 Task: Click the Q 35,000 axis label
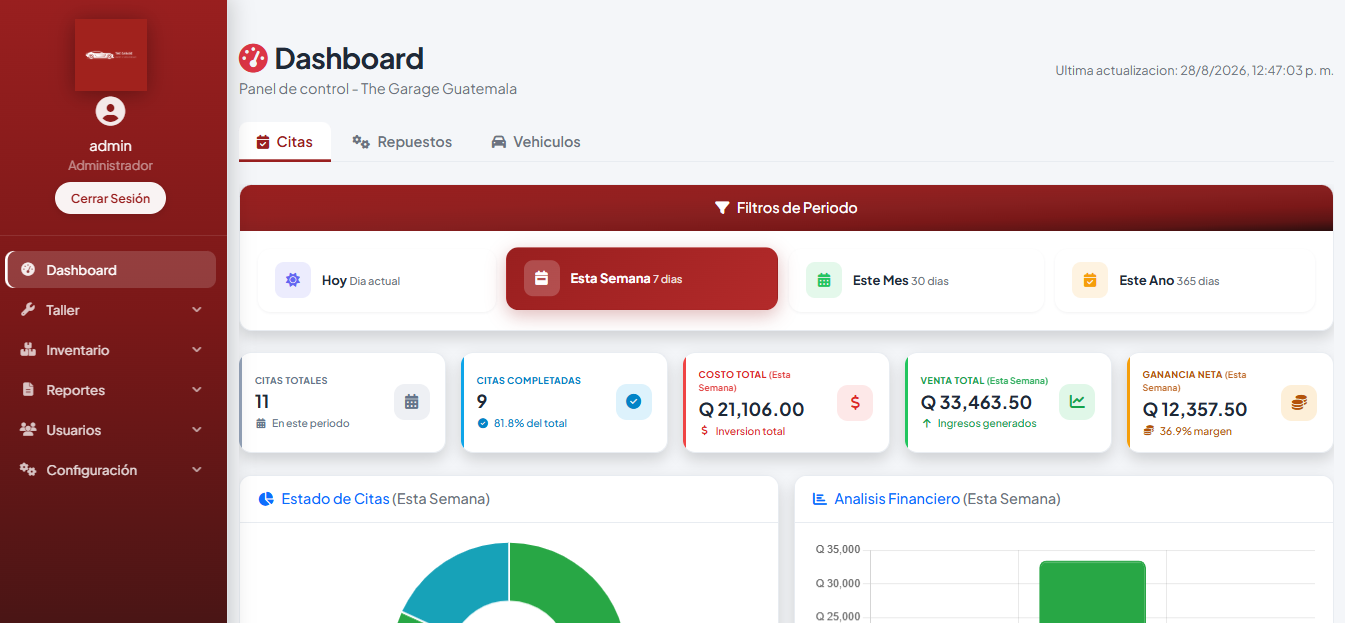pyautogui.click(x=838, y=549)
